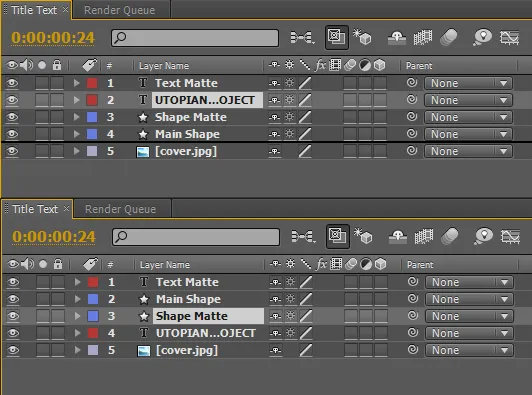Click image icon of cover.jpg in top panel
This screenshot has width=532, height=395.
click(143, 151)
